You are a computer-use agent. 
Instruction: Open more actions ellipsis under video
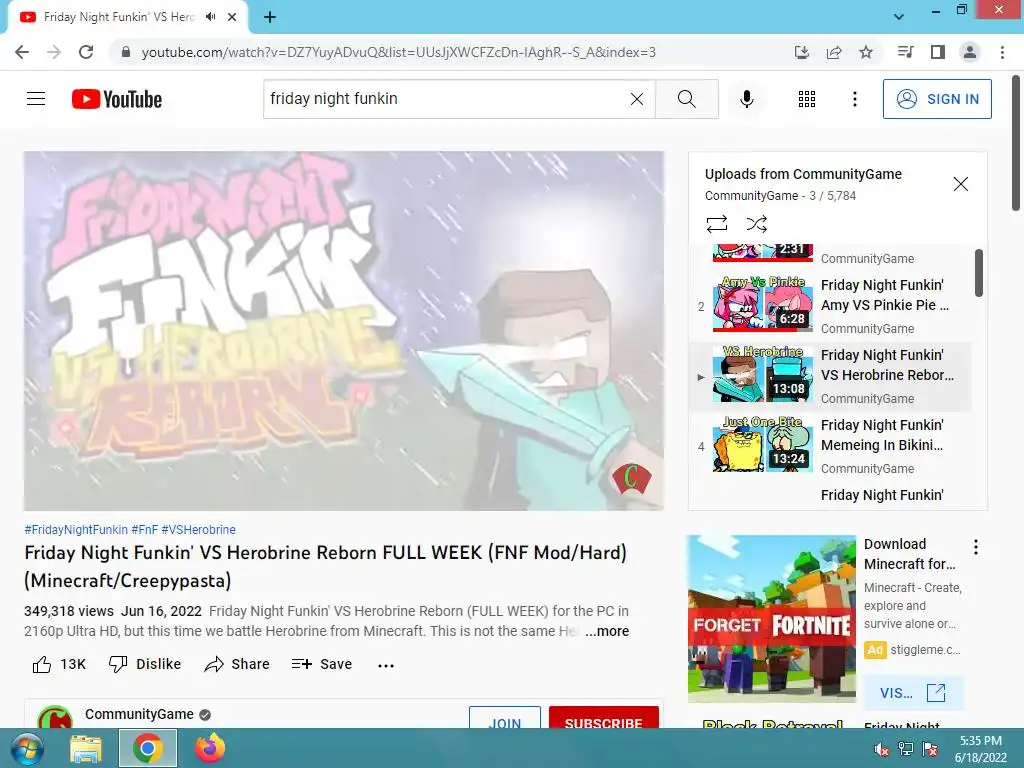click(386, 665)
